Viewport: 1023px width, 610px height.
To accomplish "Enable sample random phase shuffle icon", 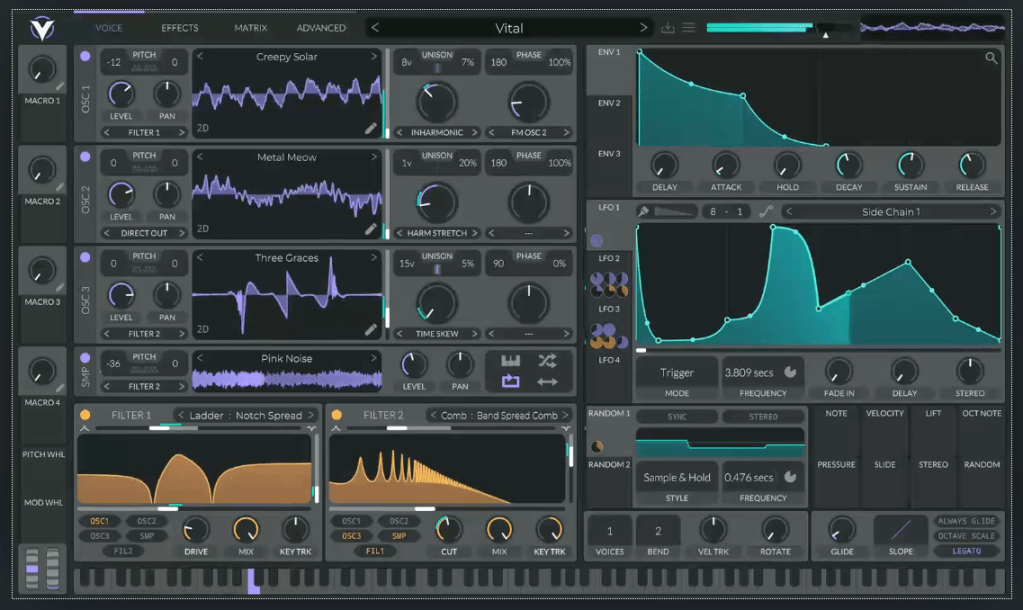I will click(547, 361).
